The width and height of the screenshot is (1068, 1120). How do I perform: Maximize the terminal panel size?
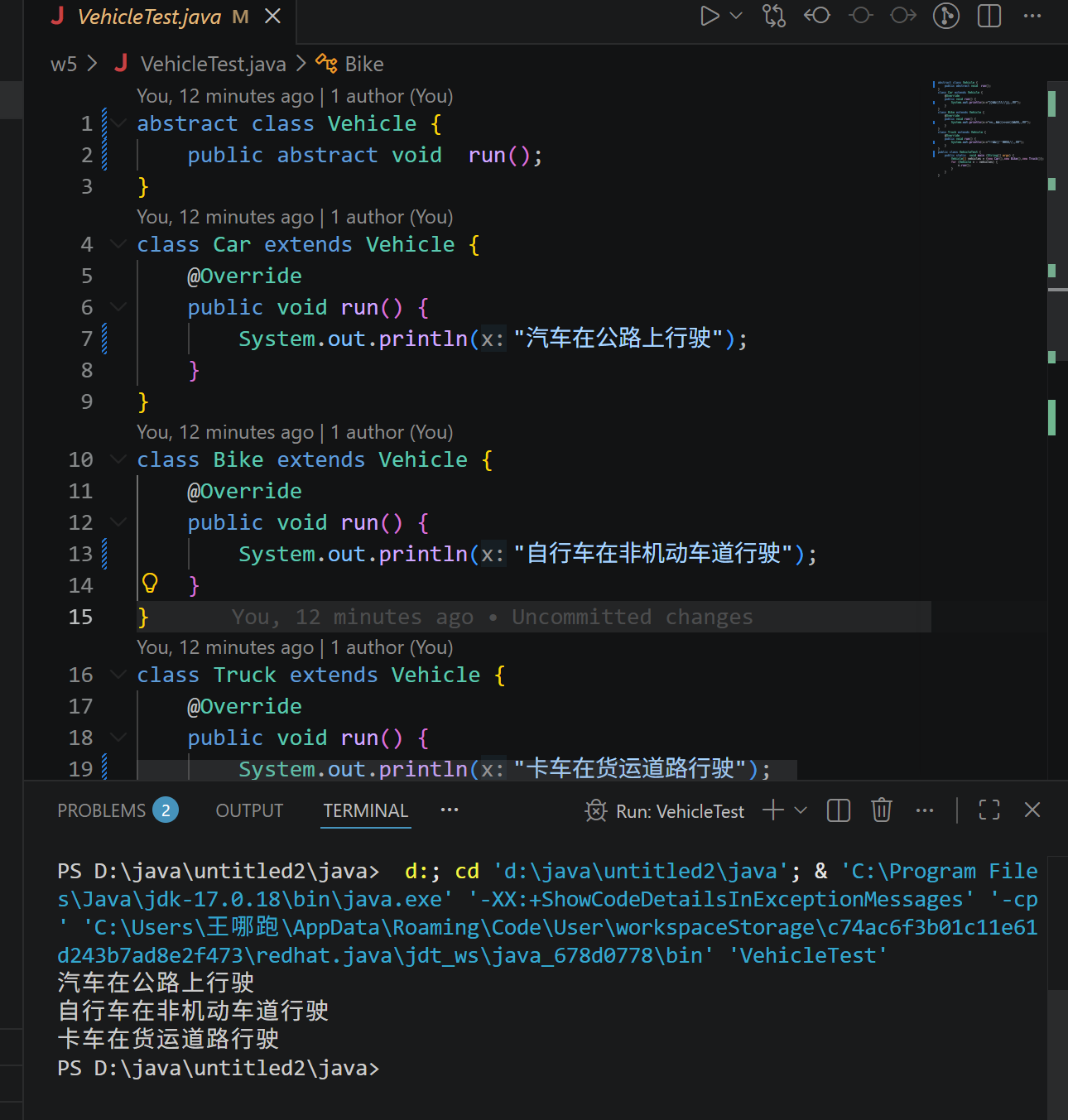[x=989, y=810]
